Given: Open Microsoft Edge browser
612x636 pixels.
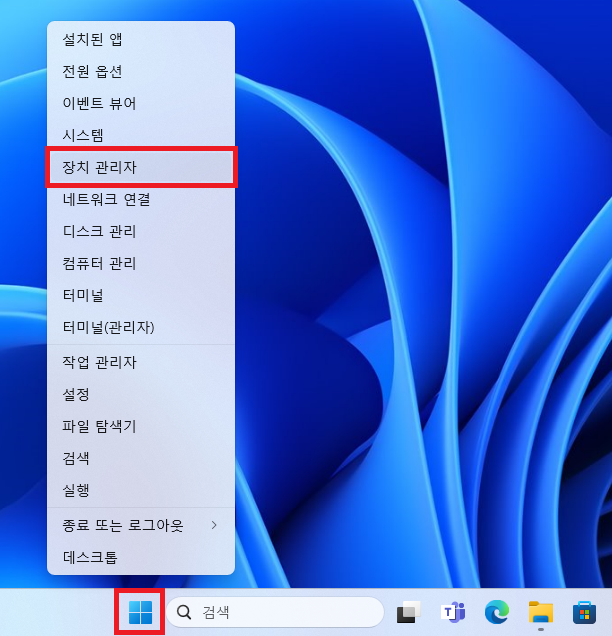Looking at the screenshot, I should (497, 612).
